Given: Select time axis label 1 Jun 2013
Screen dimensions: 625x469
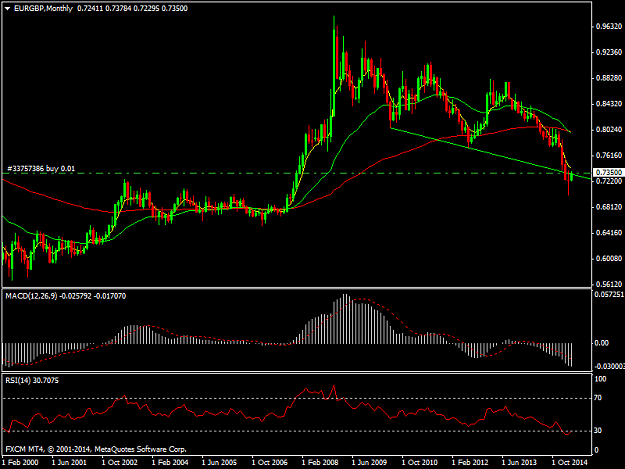Looking at the screenshot, I should 519,462.
